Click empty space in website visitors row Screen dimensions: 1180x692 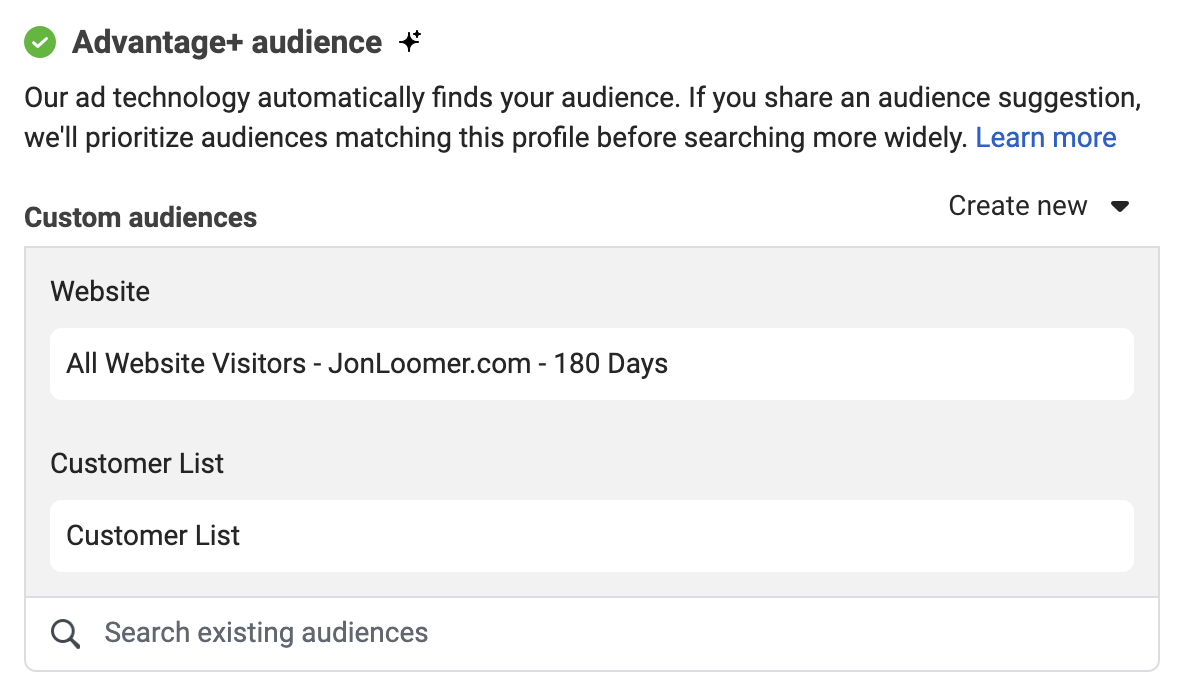[899, 364]
